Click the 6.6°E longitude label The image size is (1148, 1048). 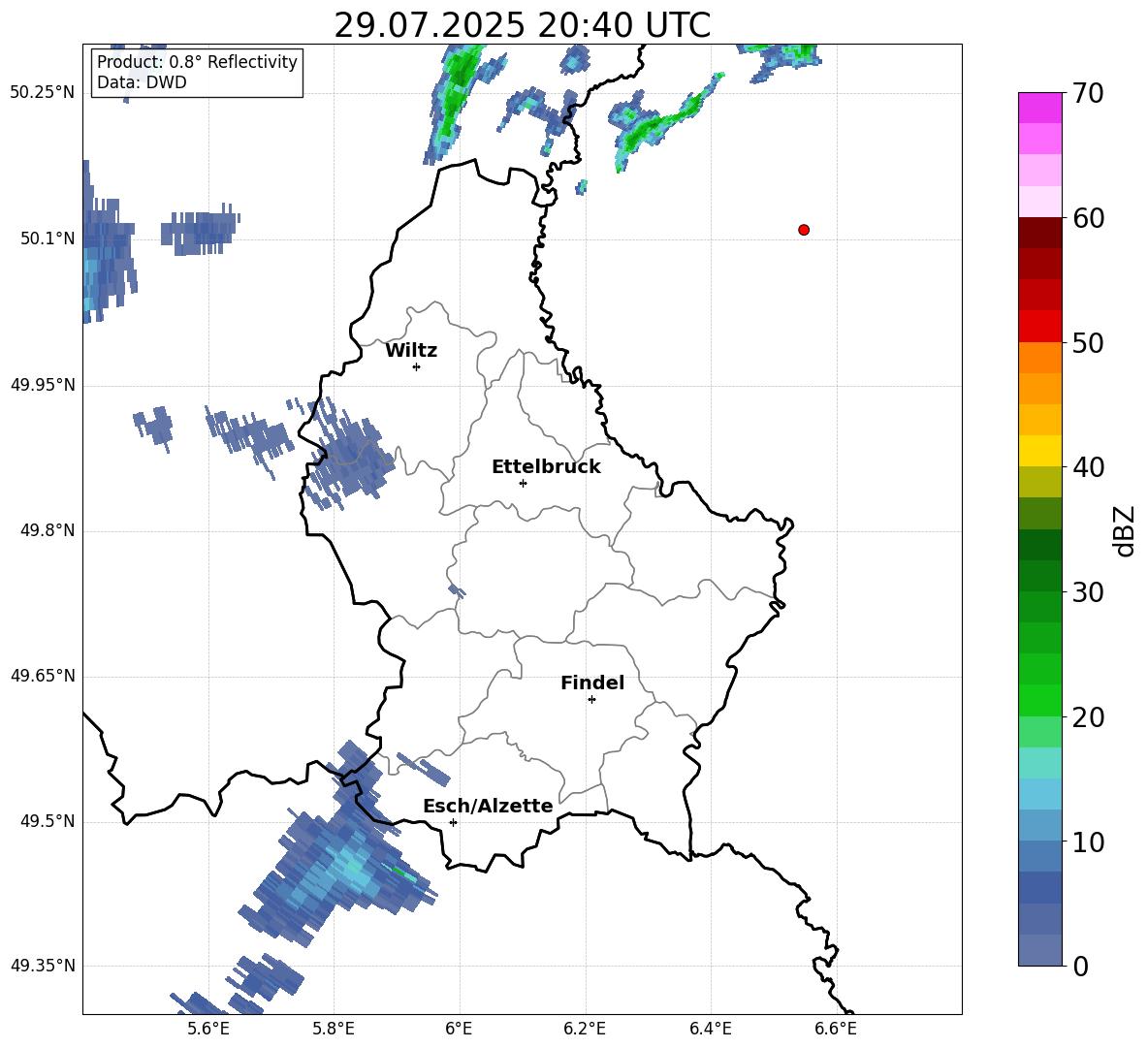pyautogui.click(x=836, y=1029)
